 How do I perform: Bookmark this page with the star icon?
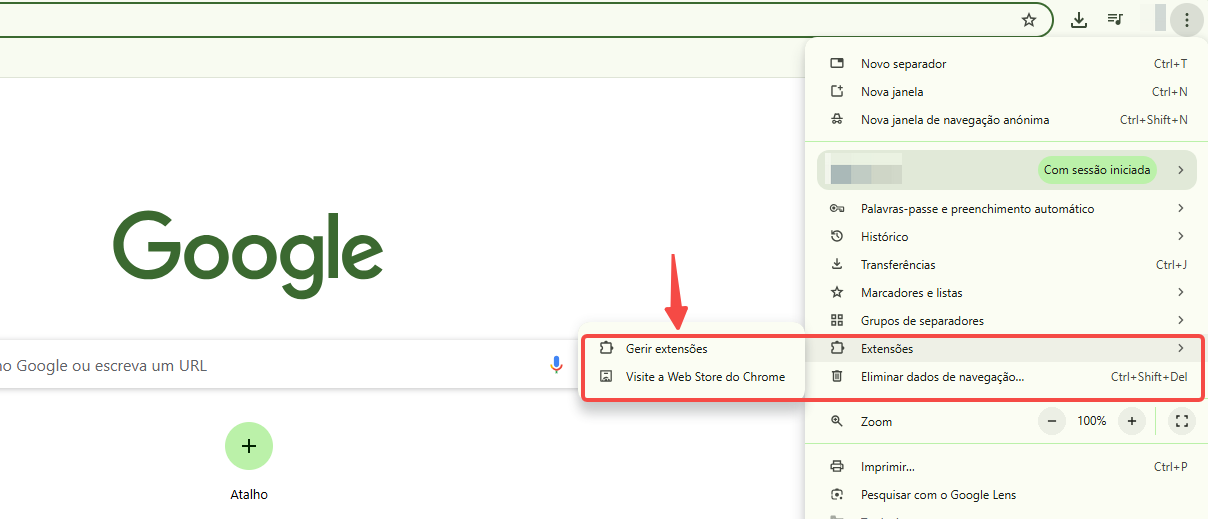(1029, 20)
